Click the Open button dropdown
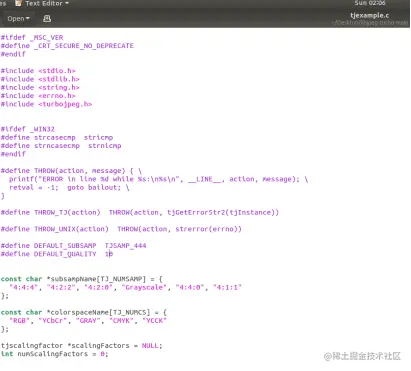Screen dimensions: 411x371 click(18, 19)
